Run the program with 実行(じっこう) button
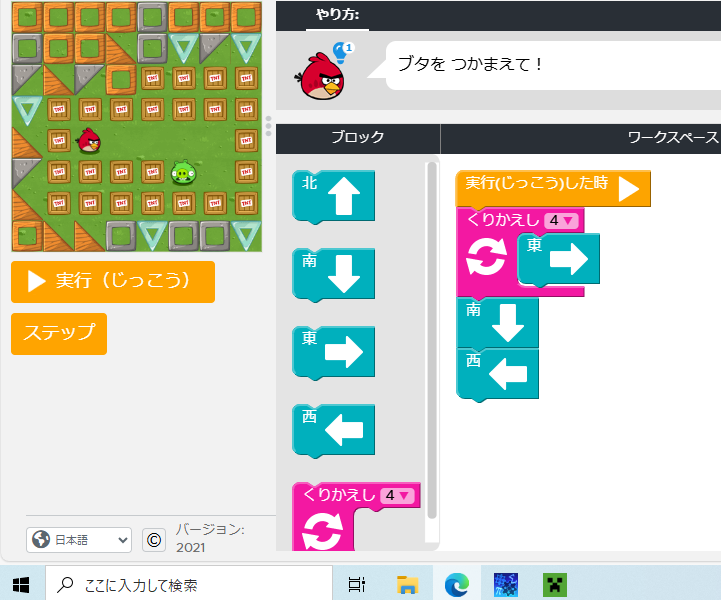Screen dimensions: 721x600 point(113,282)
